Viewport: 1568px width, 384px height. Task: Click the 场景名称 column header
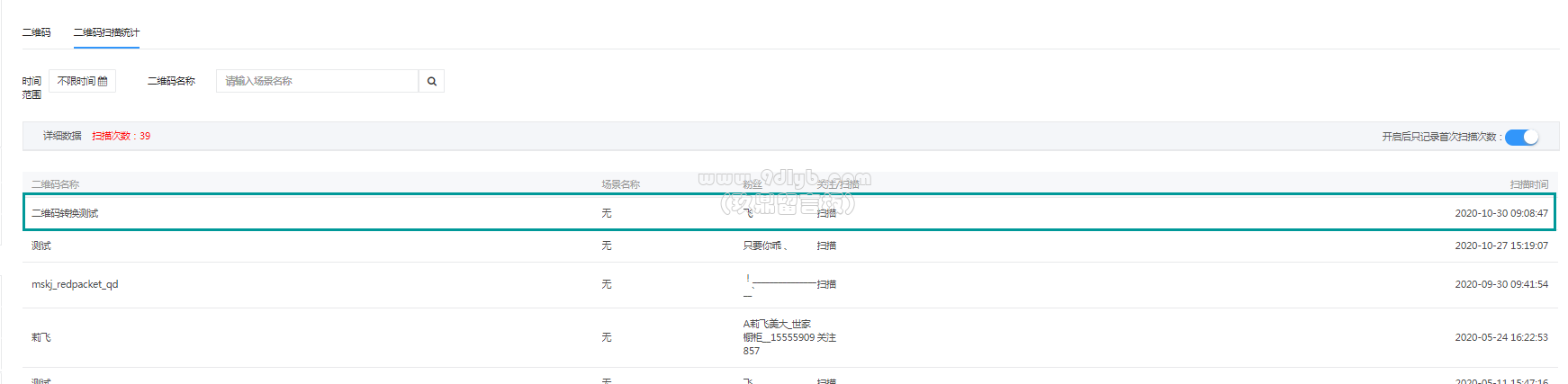click(x=620, y=184)
